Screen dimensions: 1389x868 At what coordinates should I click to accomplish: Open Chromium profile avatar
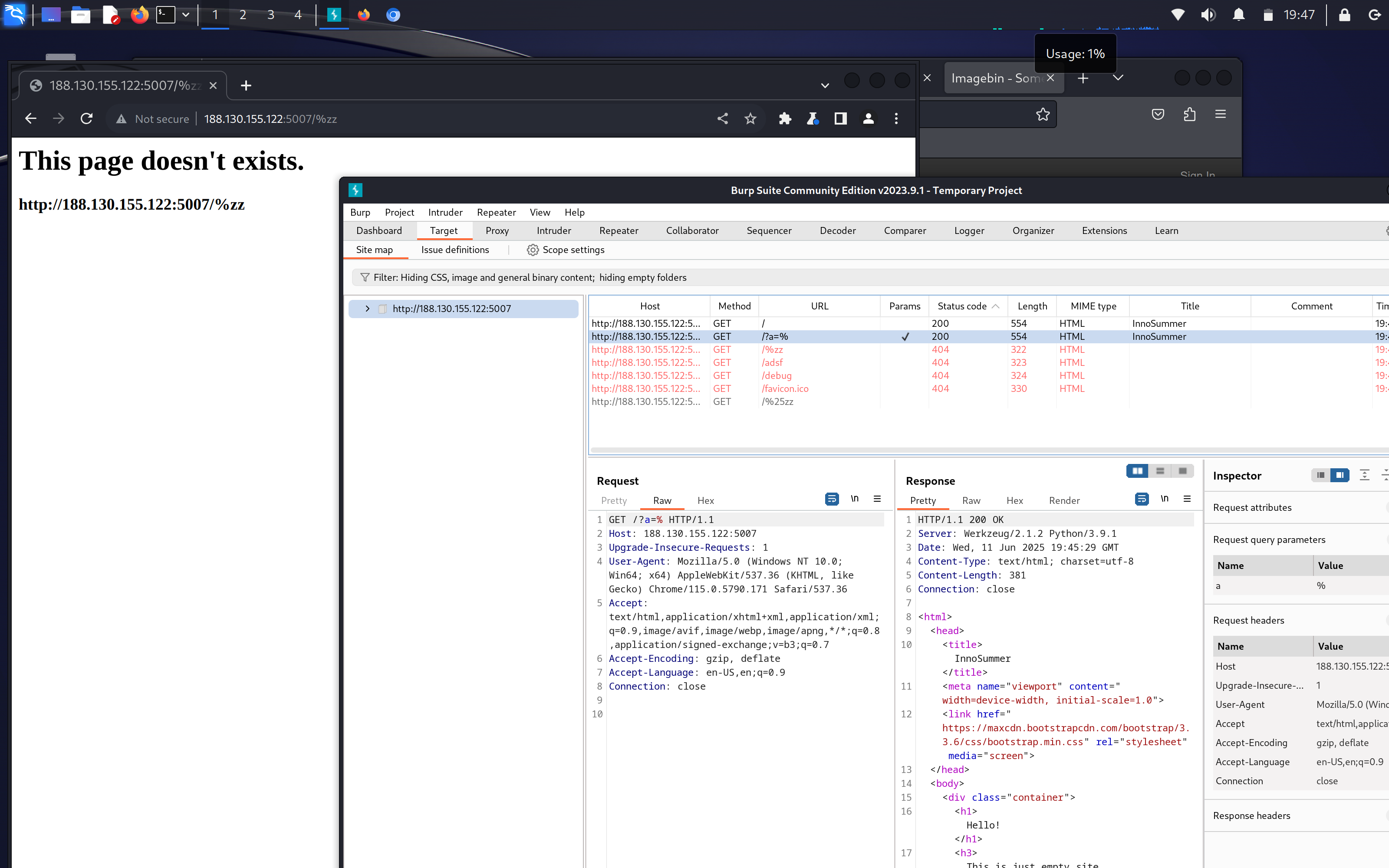point(869,119)
